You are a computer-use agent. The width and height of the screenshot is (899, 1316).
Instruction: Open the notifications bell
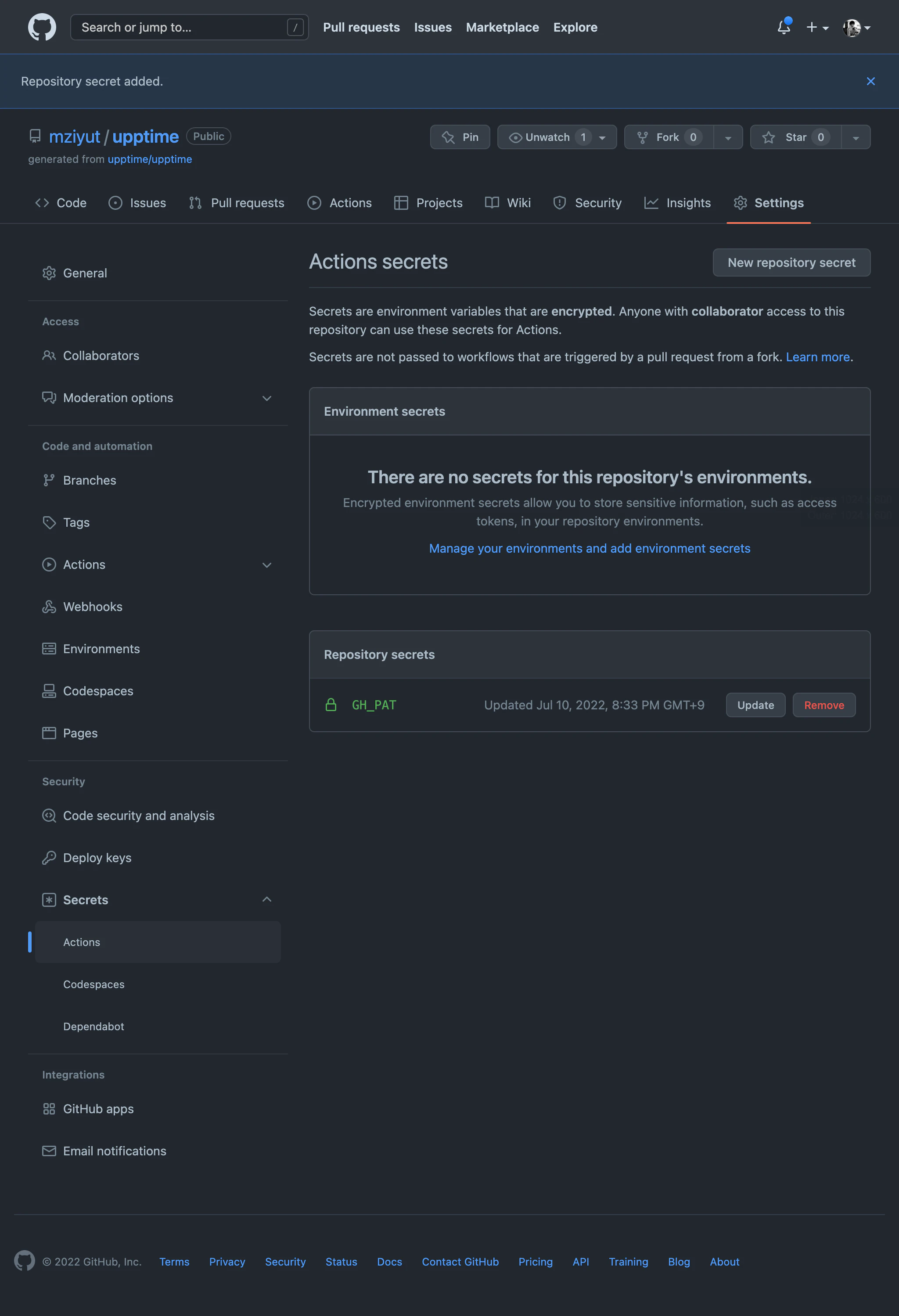784,27
